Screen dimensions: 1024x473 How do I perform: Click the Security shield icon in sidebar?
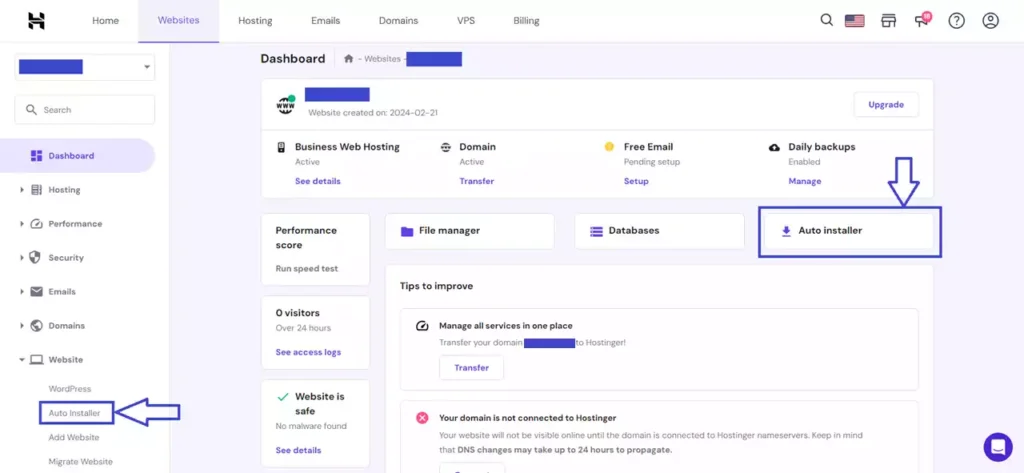[36, 257]
